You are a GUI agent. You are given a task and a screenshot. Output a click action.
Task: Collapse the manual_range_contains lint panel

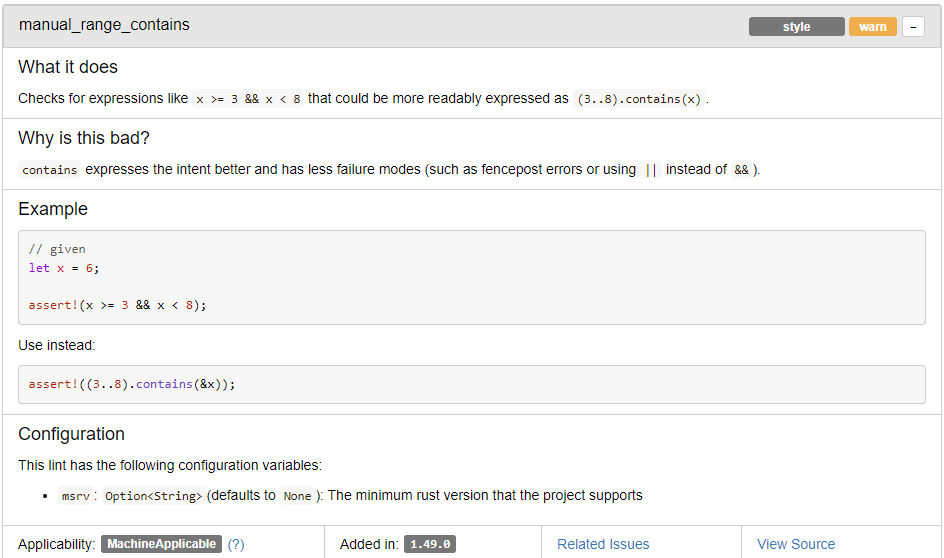click(913, 27)
